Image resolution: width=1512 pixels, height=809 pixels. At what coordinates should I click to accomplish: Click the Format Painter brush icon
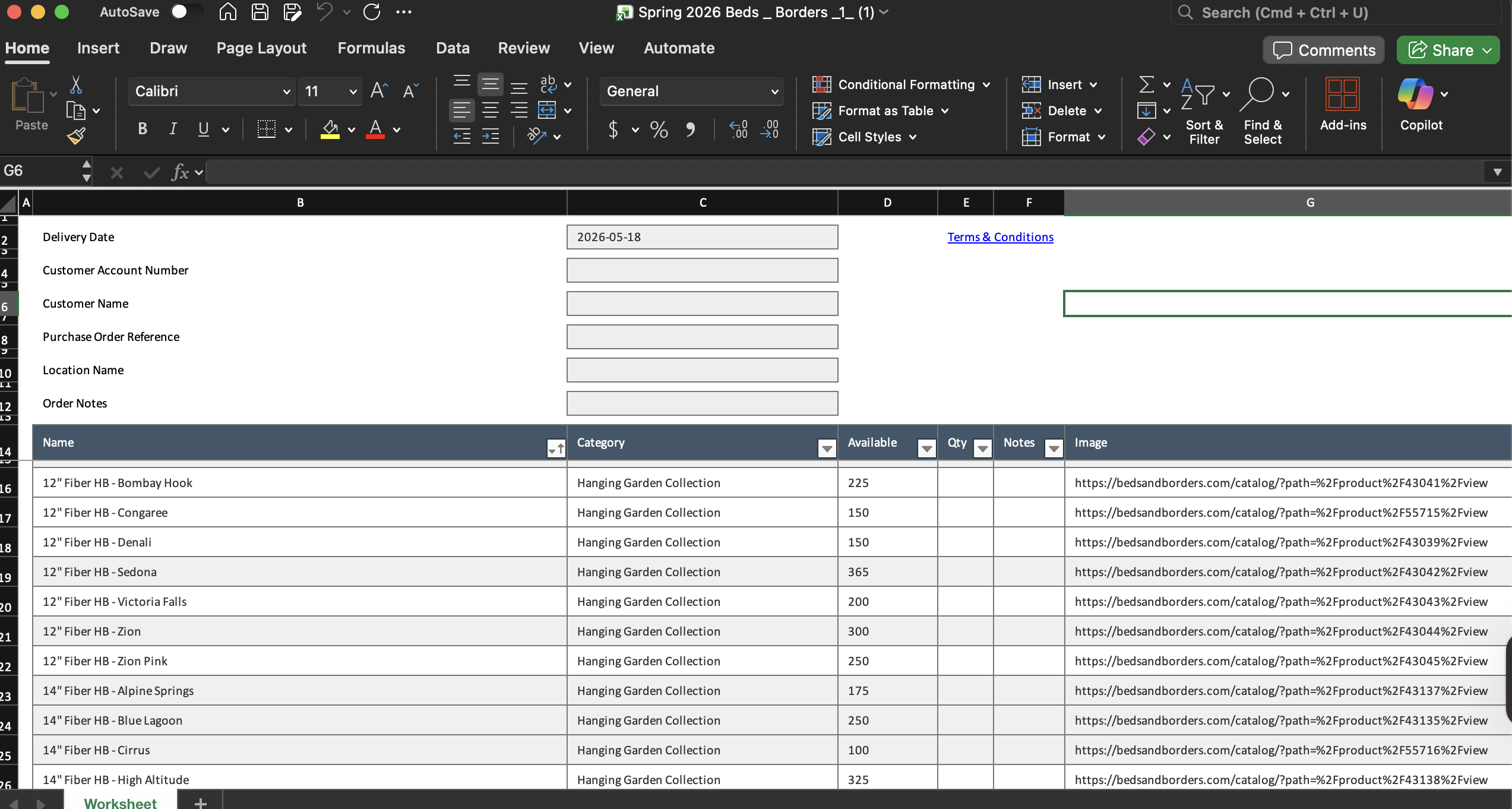77,137
